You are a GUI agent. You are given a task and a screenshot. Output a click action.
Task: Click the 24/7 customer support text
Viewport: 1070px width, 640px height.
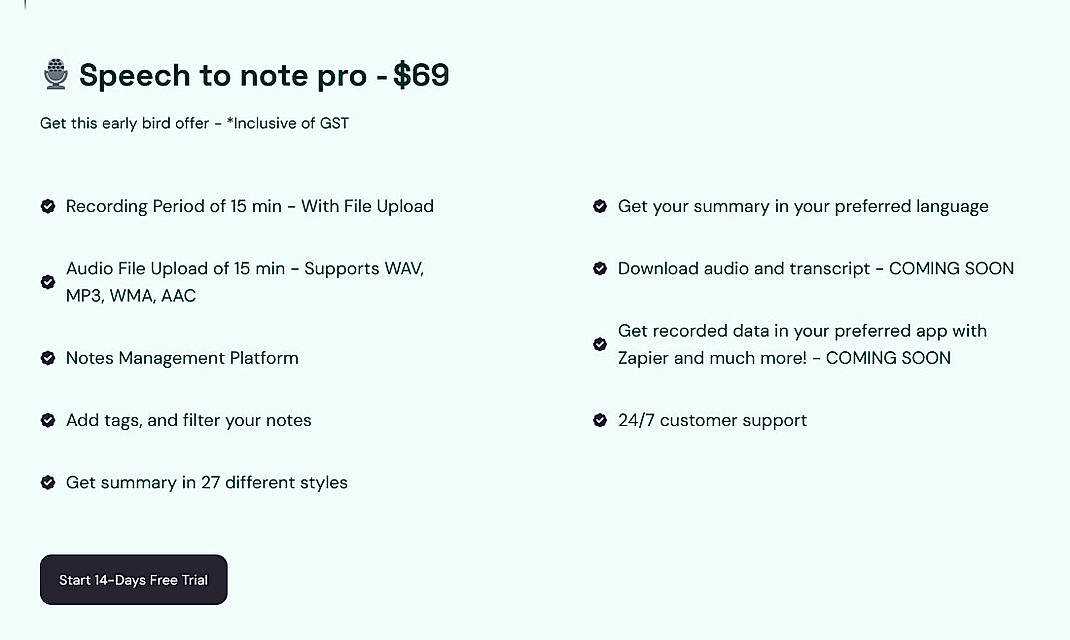point(713,420)
